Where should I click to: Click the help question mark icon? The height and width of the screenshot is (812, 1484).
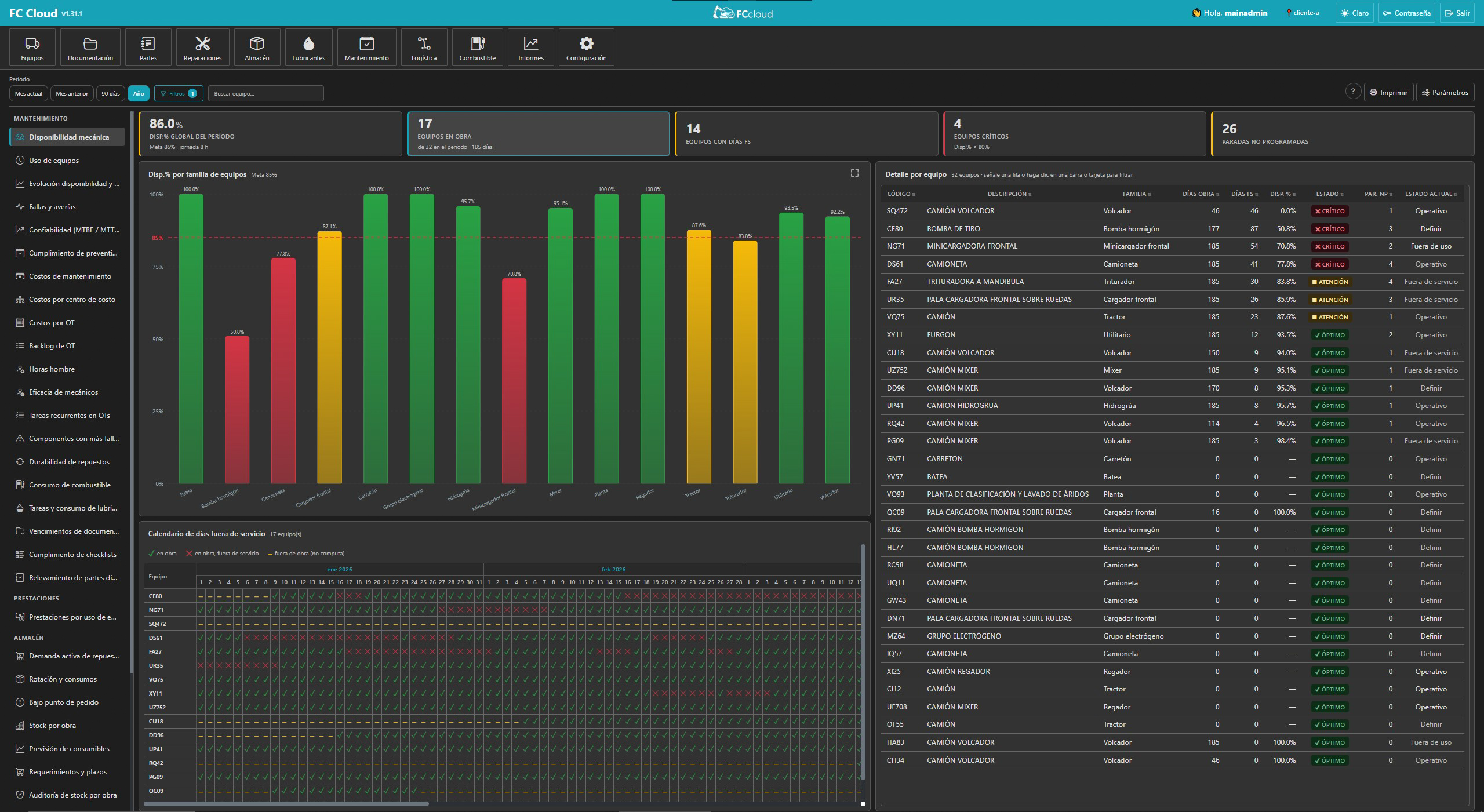(x=1353, y=92)
